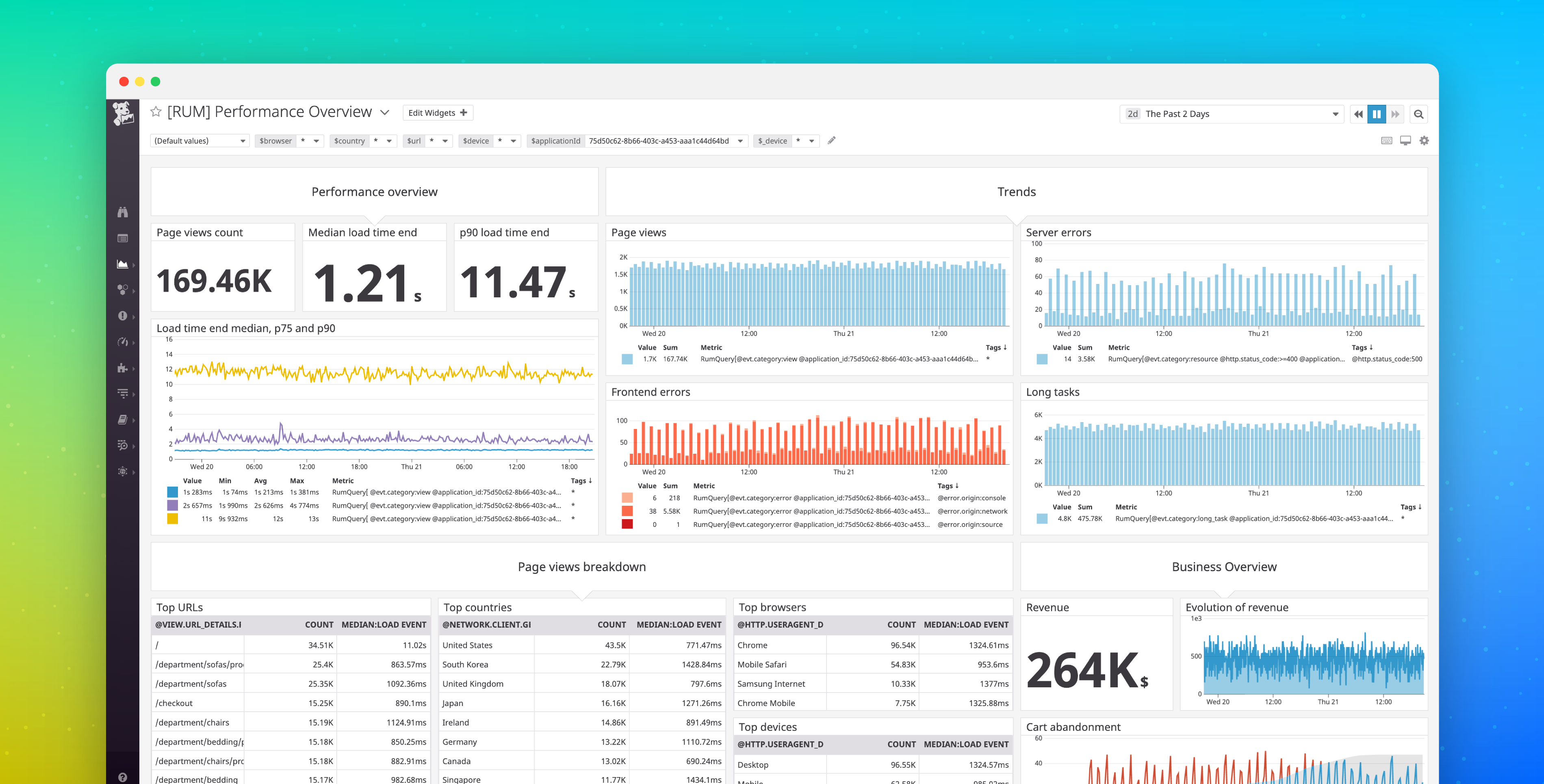This screenshot has width=1544, height=784.
Task: Open the Notebooks sidebar icon
Action: click(x=123, y=420)
